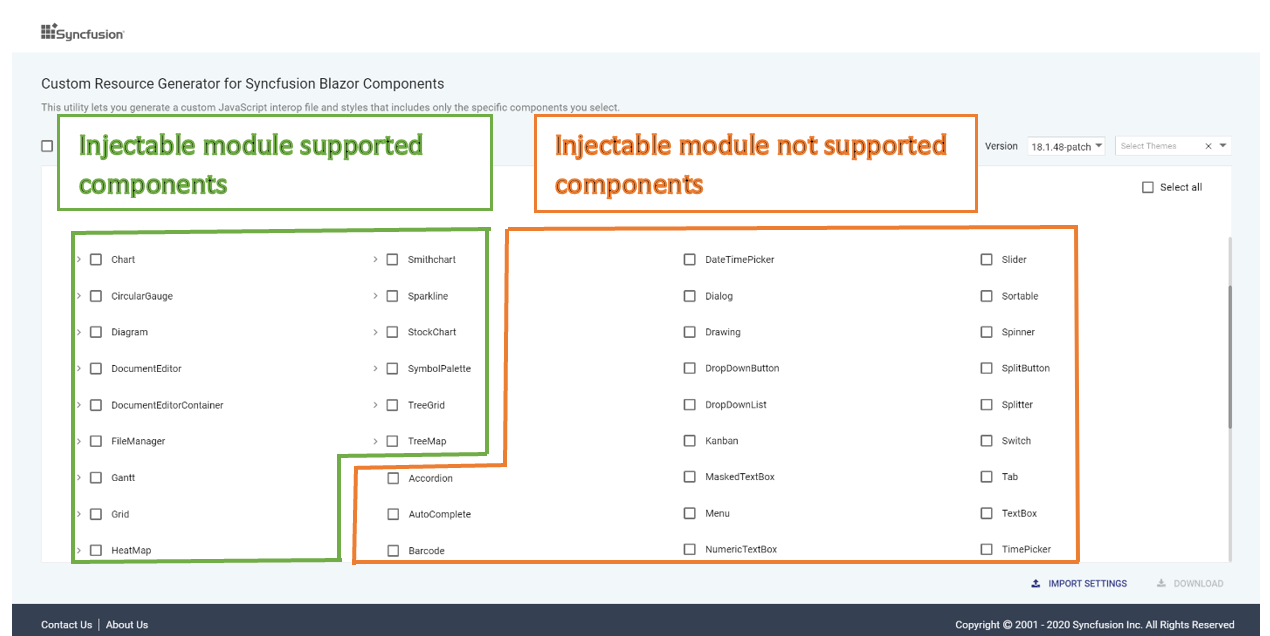Select the Slider component checkbox
The image size is (1270, 636).
[x=987, y=259]
